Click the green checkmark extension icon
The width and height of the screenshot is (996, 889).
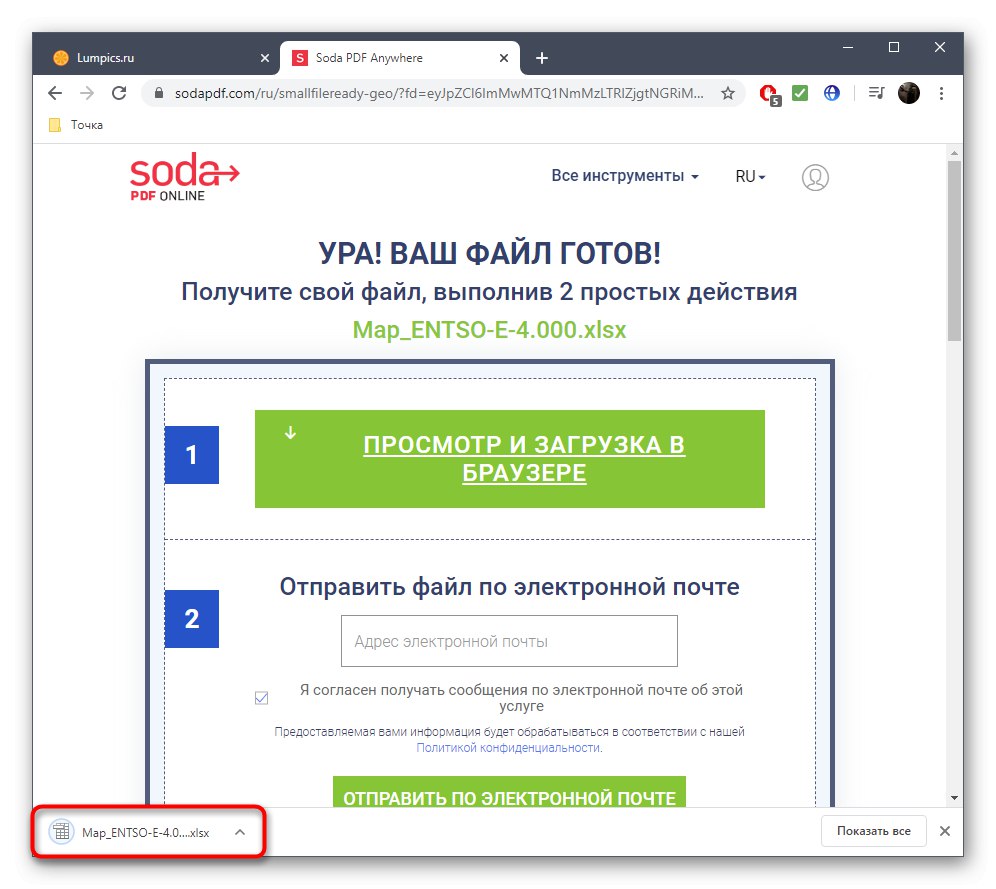[x=800, y=93]
